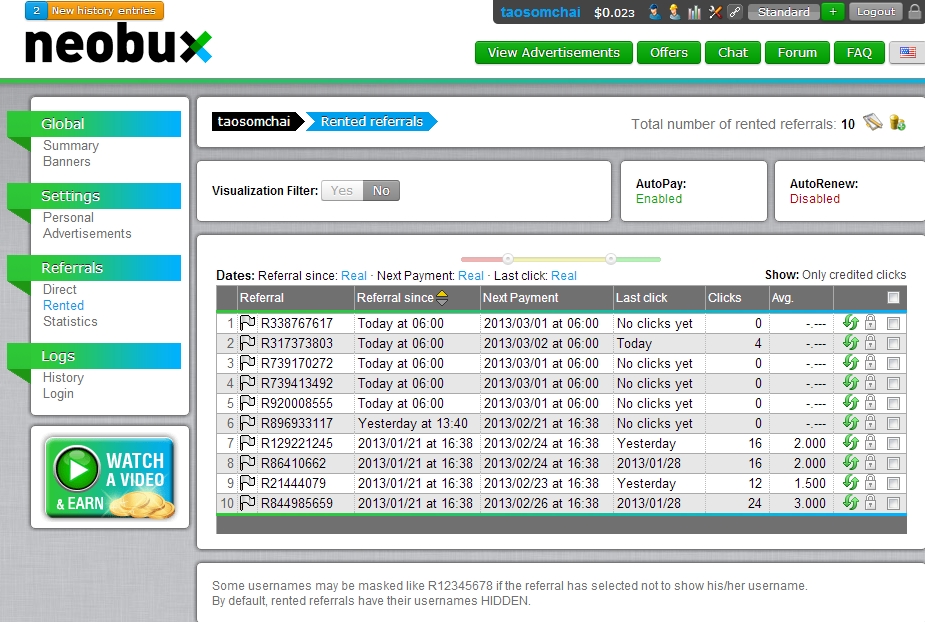Image resolution: width=925 pixels, height=622 pixels.
Task: Toggle Last click date mode Real
Action: (x=564, y=276)
